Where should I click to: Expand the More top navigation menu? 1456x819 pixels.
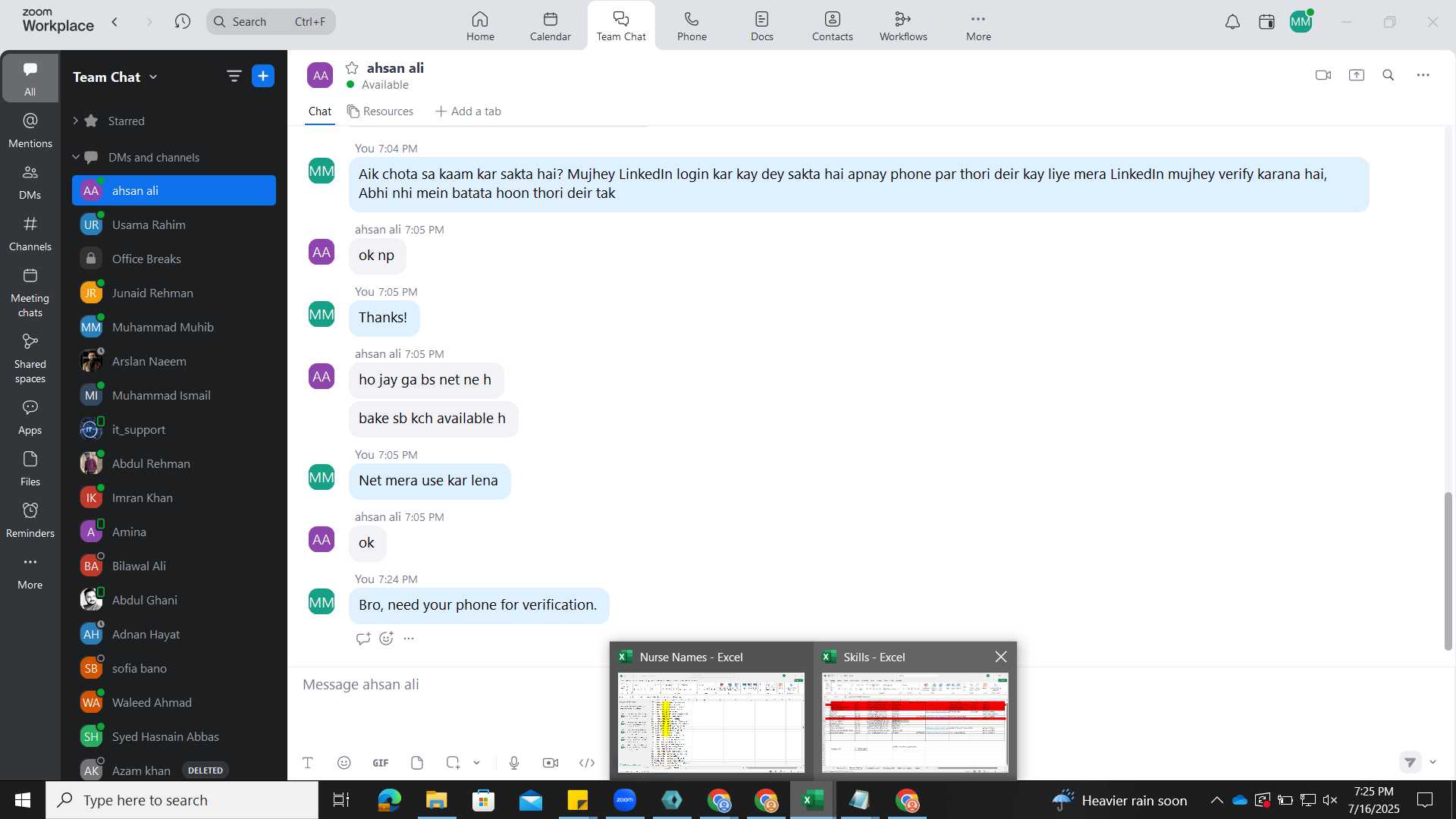978,26
